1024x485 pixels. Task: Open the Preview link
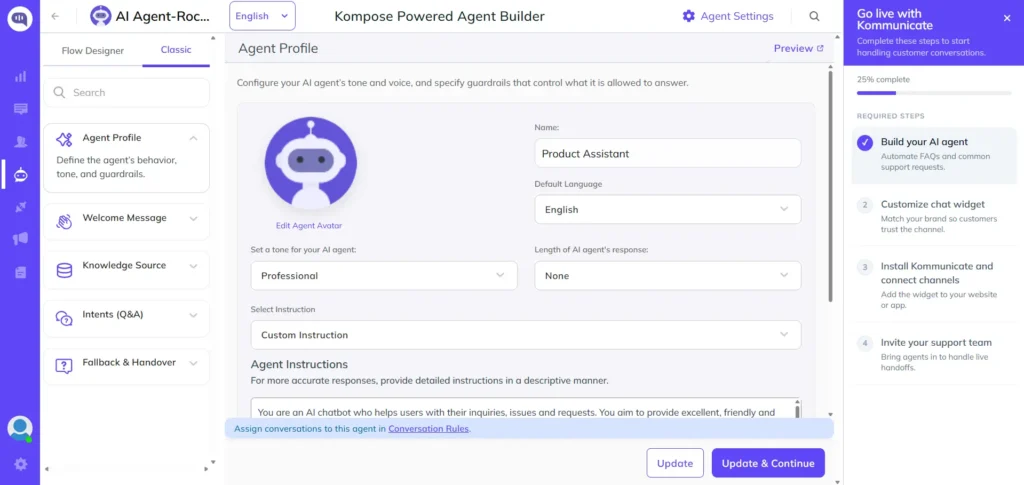(798, 48)
